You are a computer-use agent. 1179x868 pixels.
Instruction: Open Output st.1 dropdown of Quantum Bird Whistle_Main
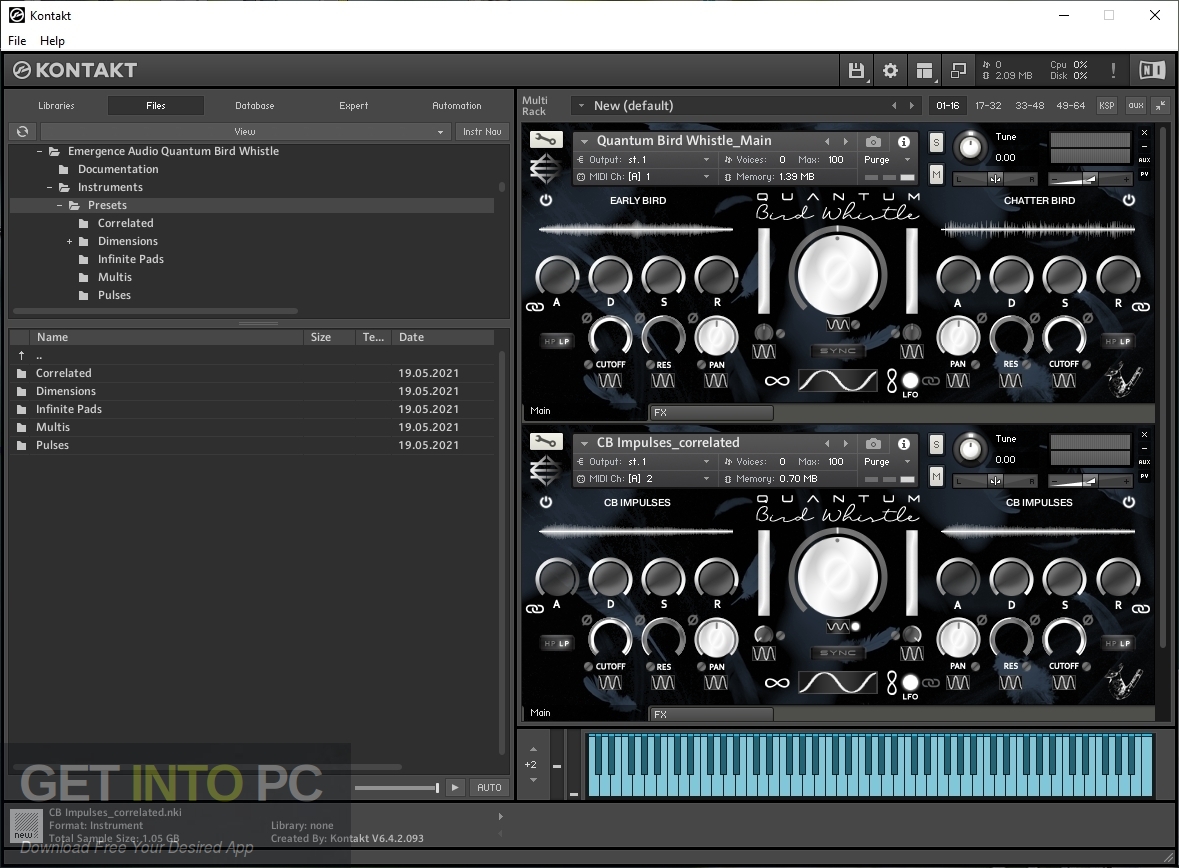pos(643,159)
